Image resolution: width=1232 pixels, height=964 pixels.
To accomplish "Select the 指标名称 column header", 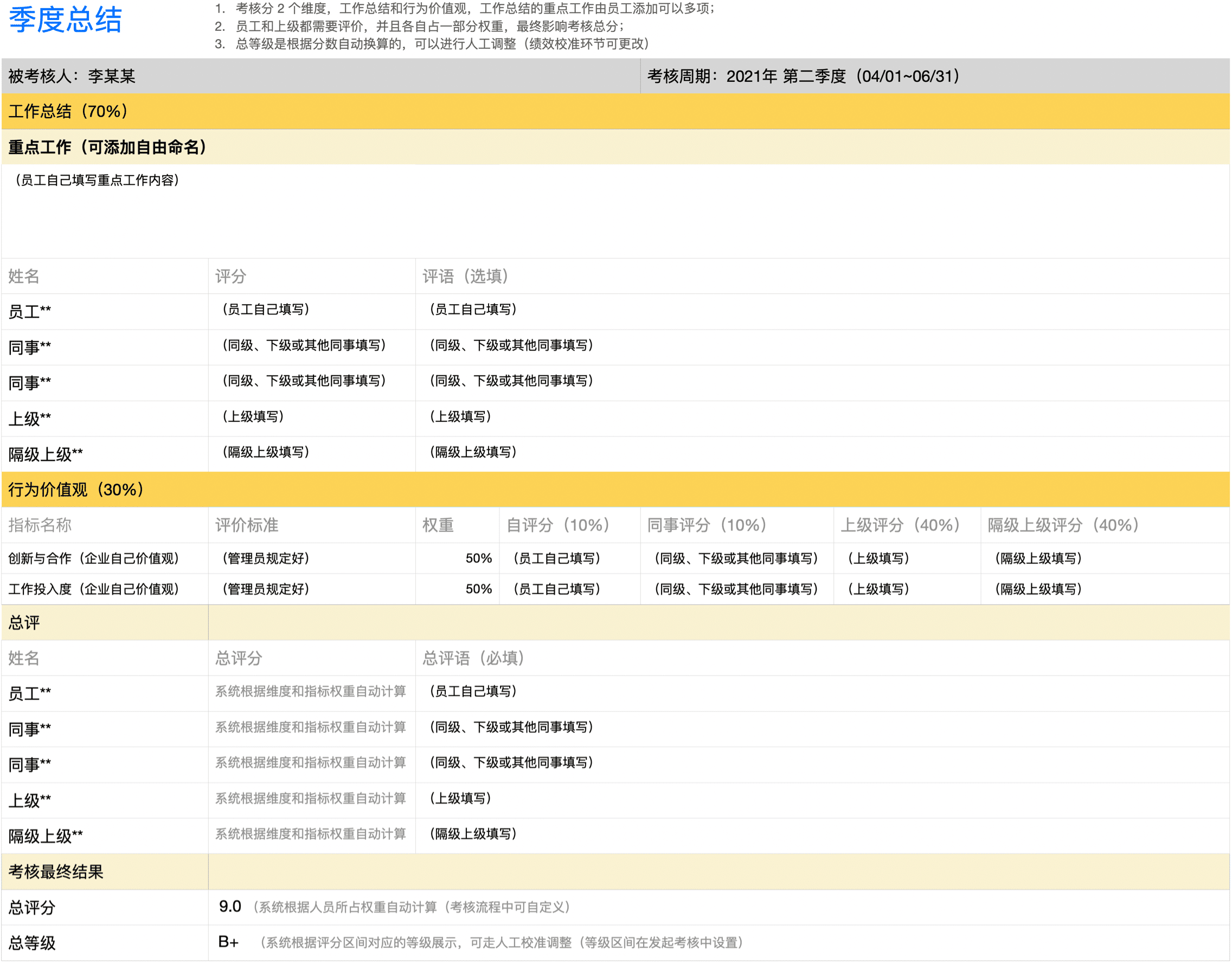I will coord(105,525).
